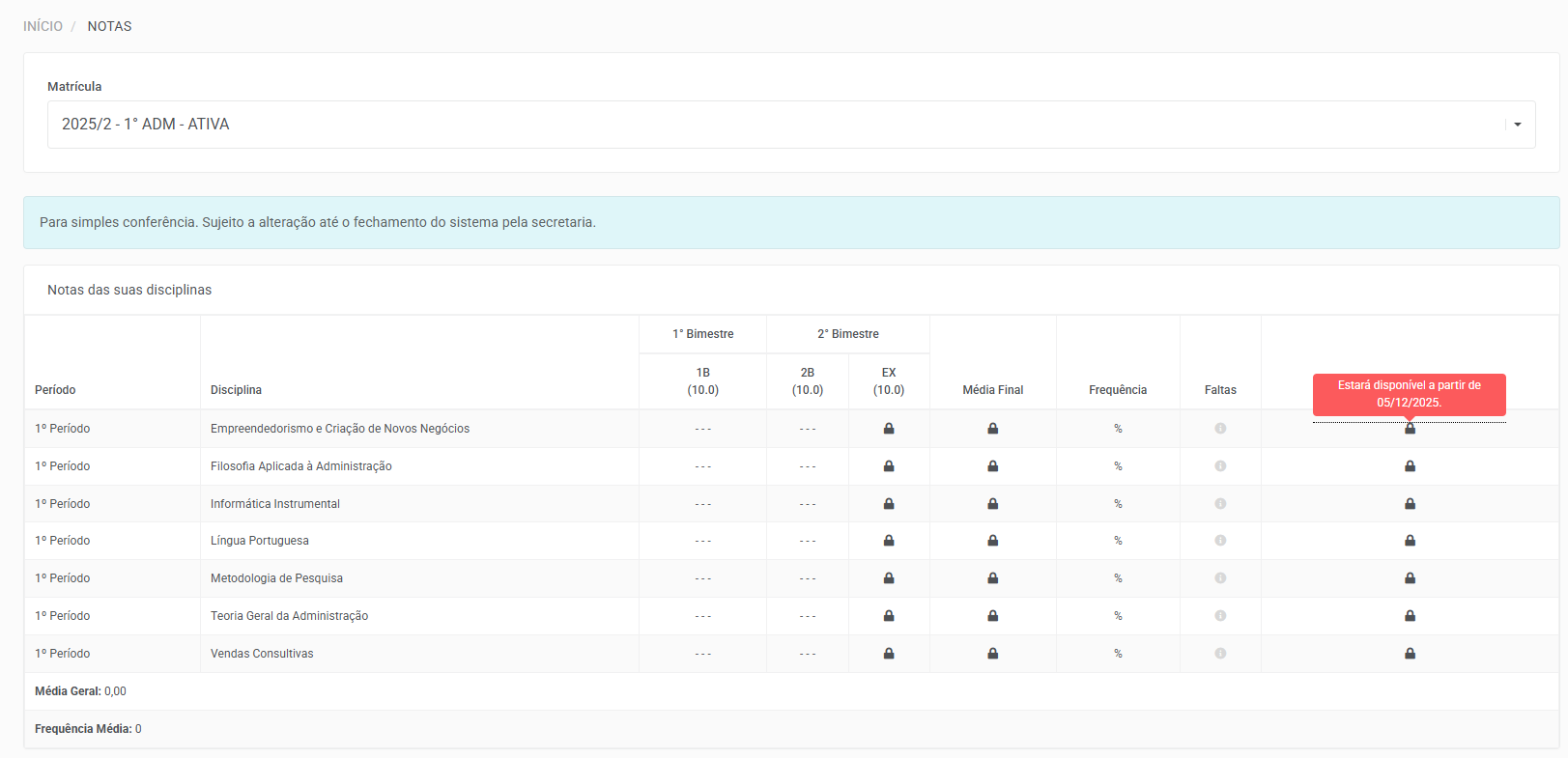Go to INÍCIO breadcrumb link

[x=43, y=26]
